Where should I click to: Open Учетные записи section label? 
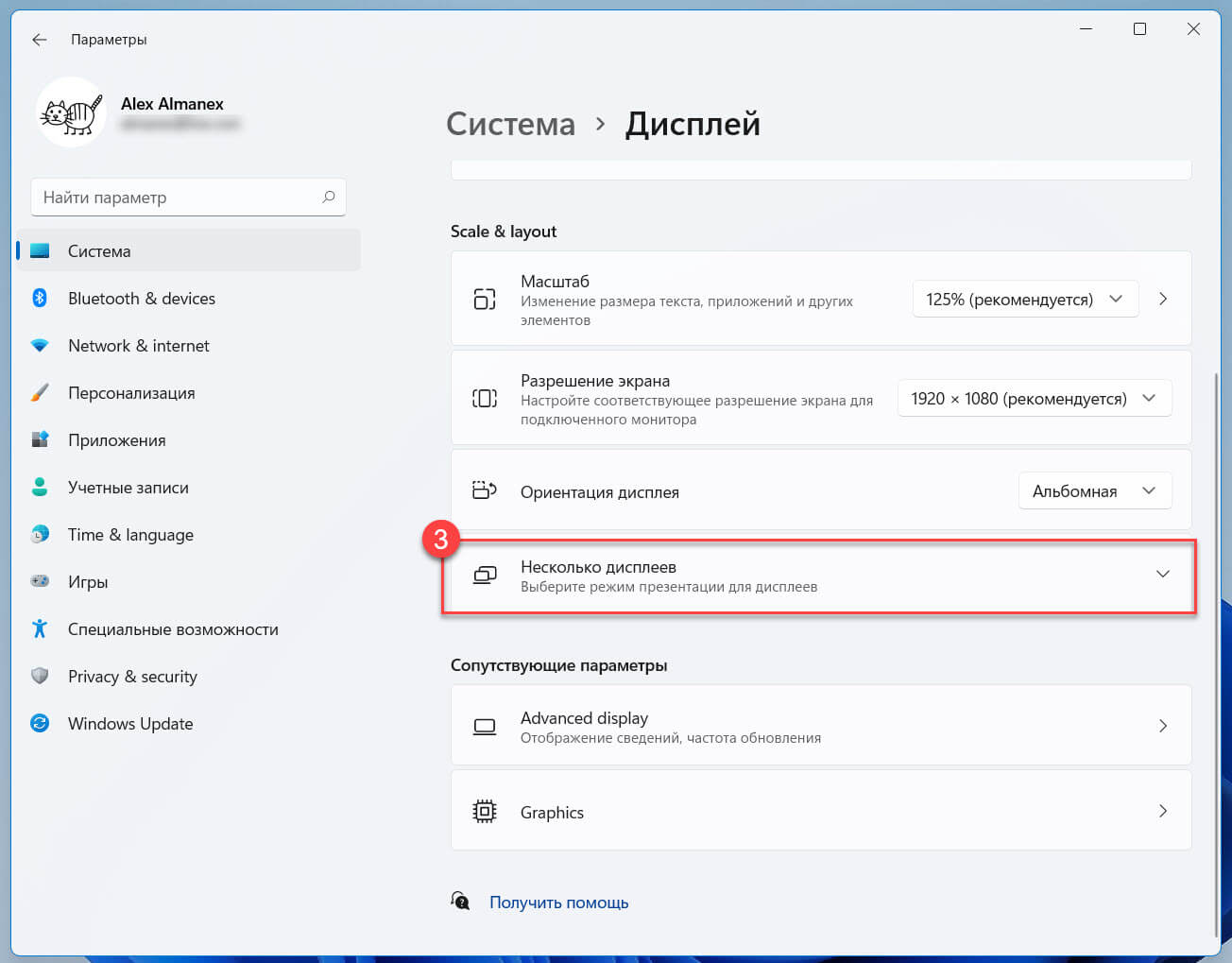[x=128, y=488]
